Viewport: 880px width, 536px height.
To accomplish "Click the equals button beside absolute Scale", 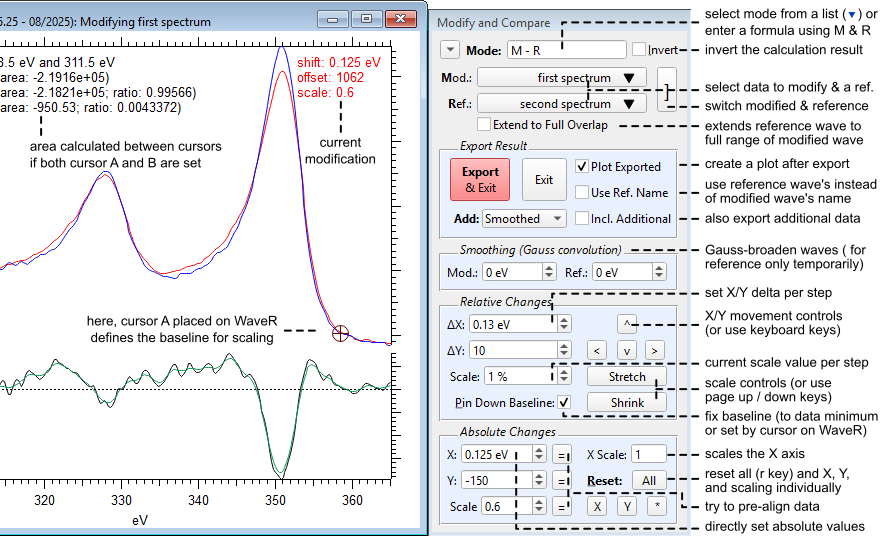I will [x=562, y=506].
